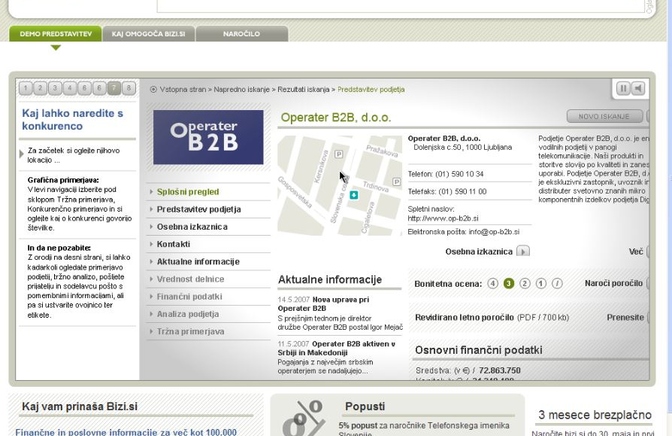The width and height of the screenshot is (672, 436).
Task: Go to Napredno iskanje breadcrumb
Action: pos(242,90)
